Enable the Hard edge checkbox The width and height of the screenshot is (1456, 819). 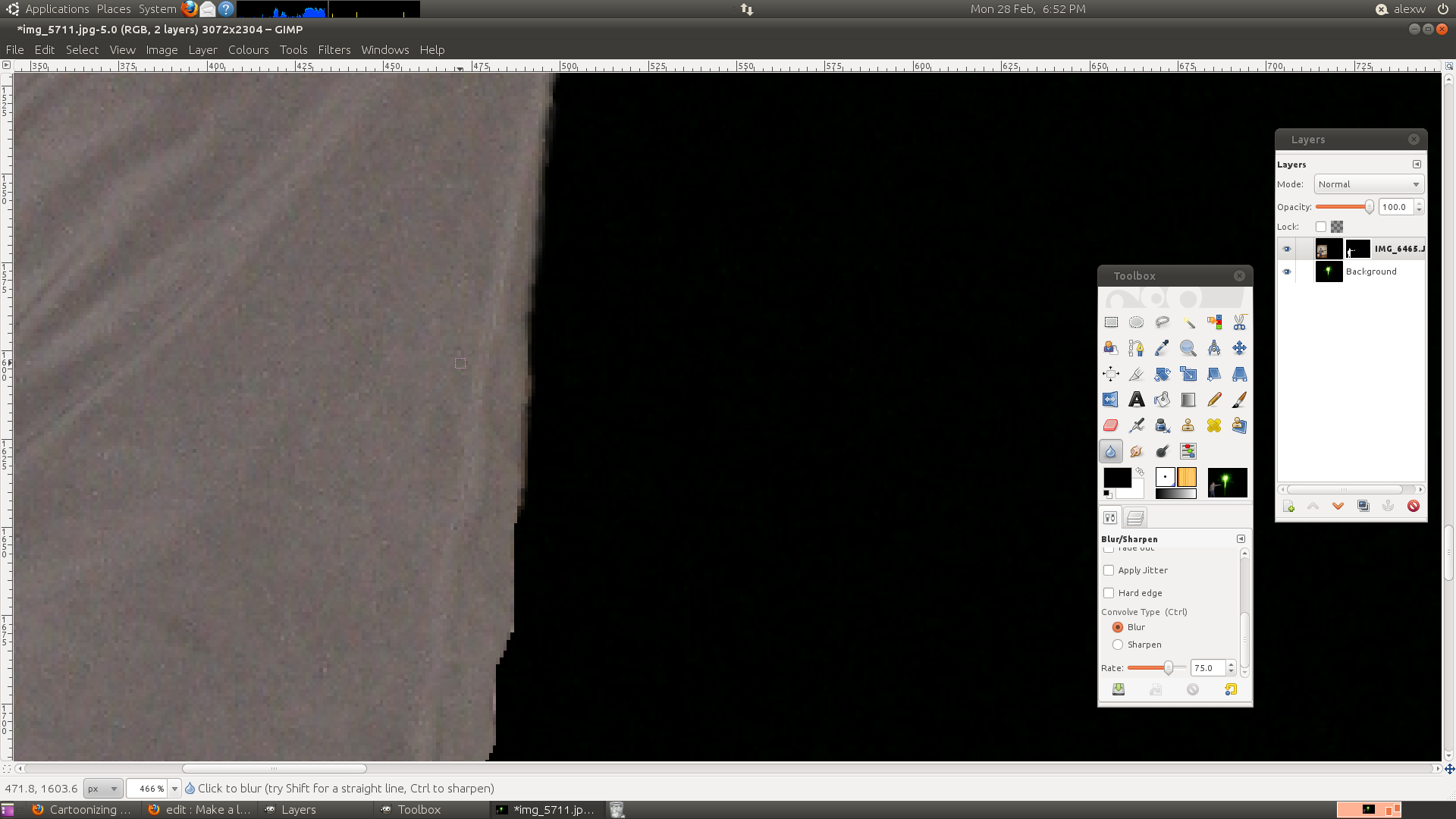click(x=1109, y=593)
